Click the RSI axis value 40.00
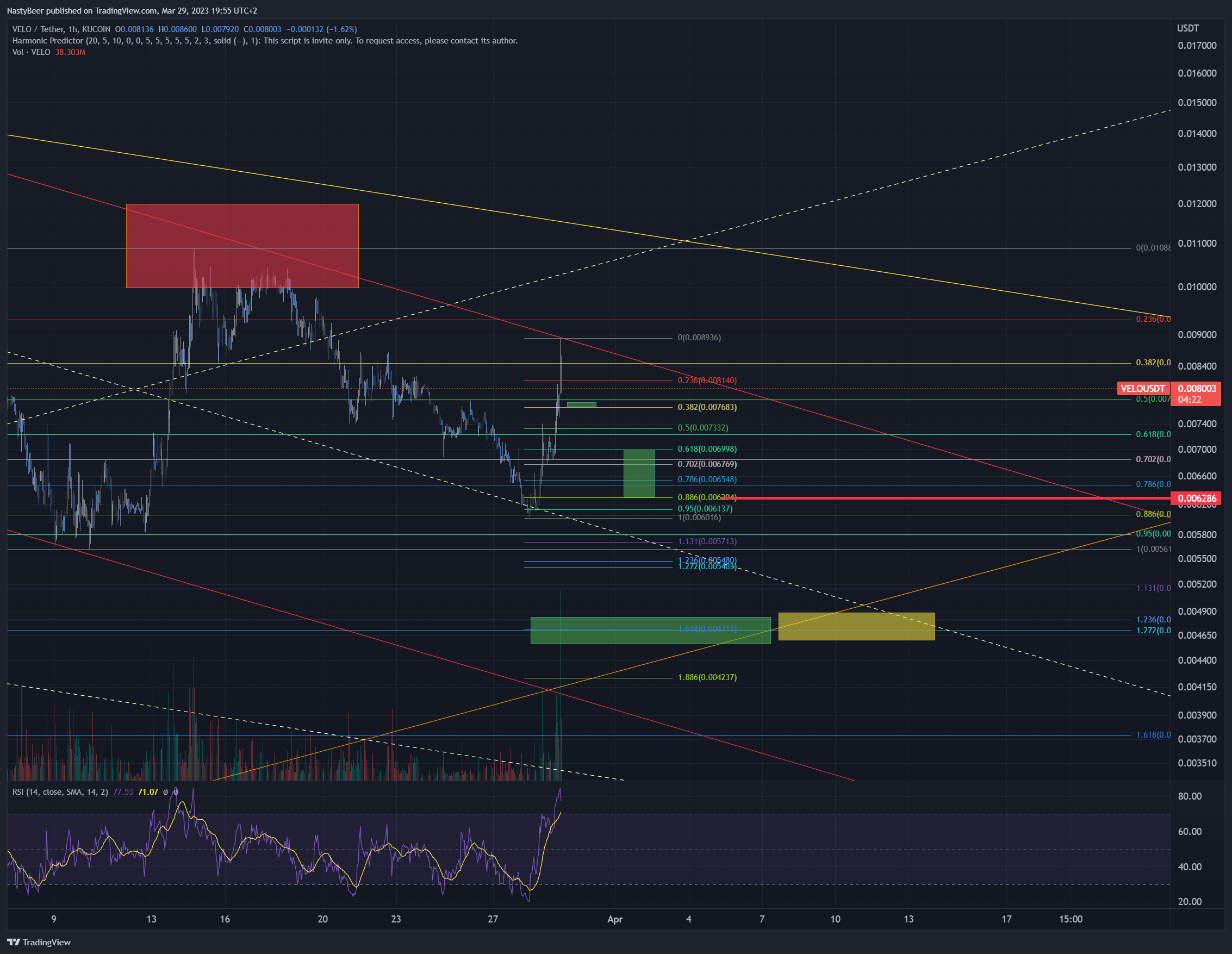Image resolution: width=1232 pixels, height=954 pixels. click(1190, 866)
